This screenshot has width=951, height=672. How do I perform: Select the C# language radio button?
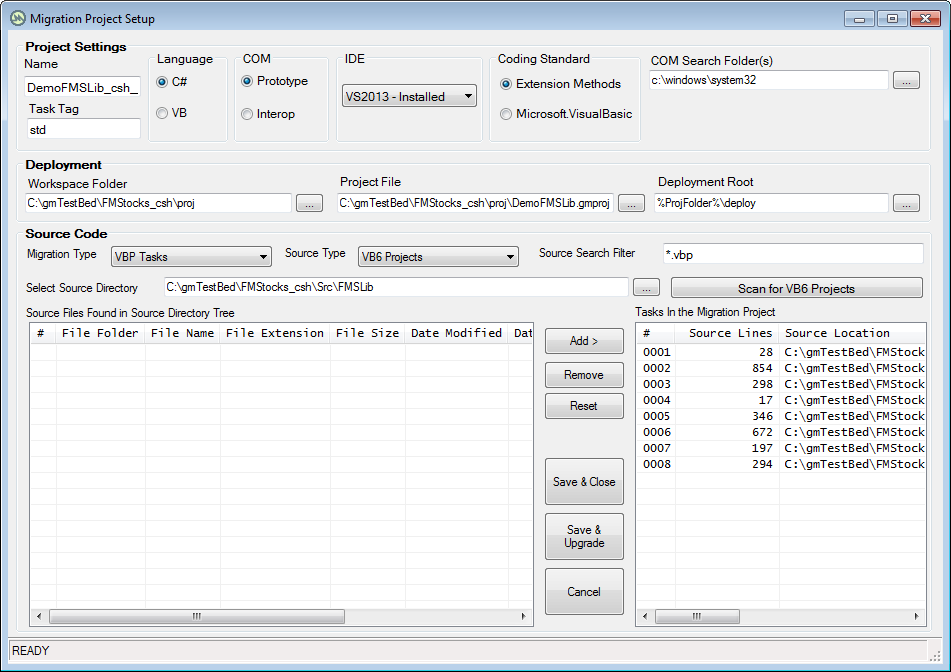[x=162, y=82]
